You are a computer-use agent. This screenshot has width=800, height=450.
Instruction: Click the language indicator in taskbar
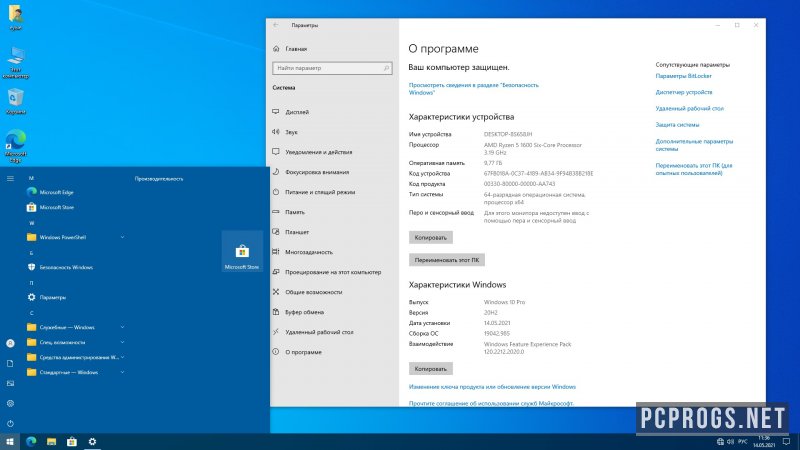743,442
